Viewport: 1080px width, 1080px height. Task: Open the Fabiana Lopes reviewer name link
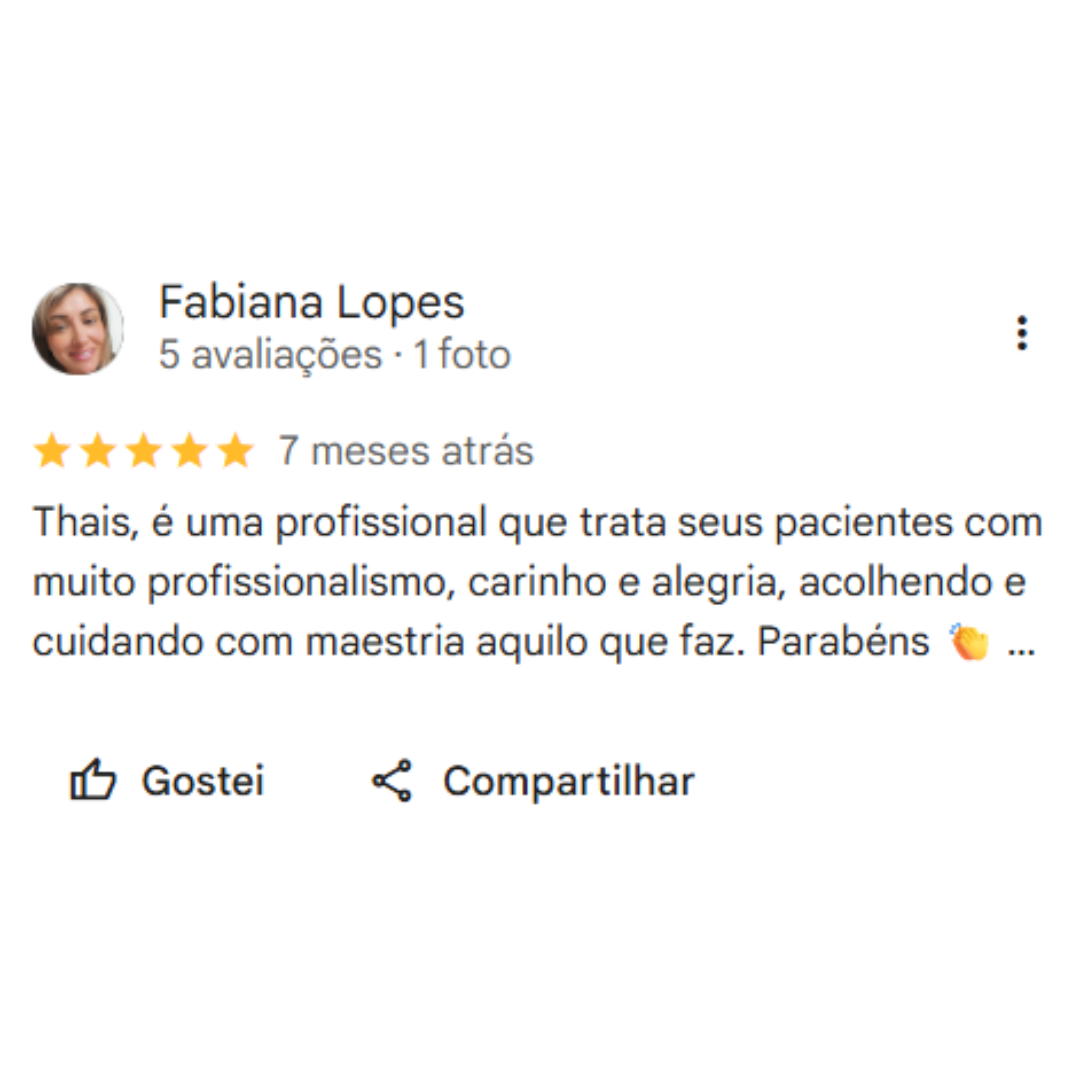coord(312,302)
